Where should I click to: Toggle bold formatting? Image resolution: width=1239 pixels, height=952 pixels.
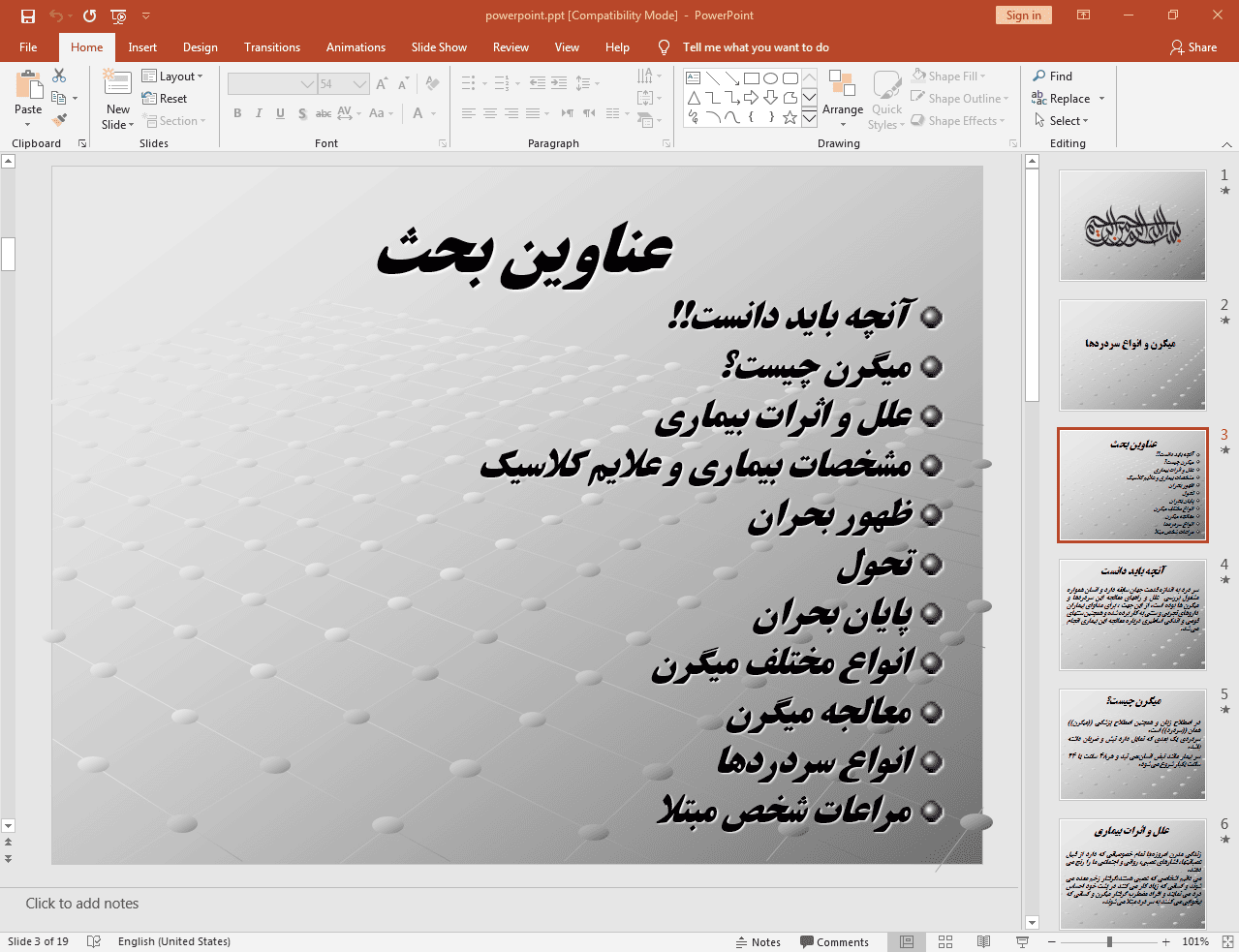pyautogui.click(x=236, y=113)
